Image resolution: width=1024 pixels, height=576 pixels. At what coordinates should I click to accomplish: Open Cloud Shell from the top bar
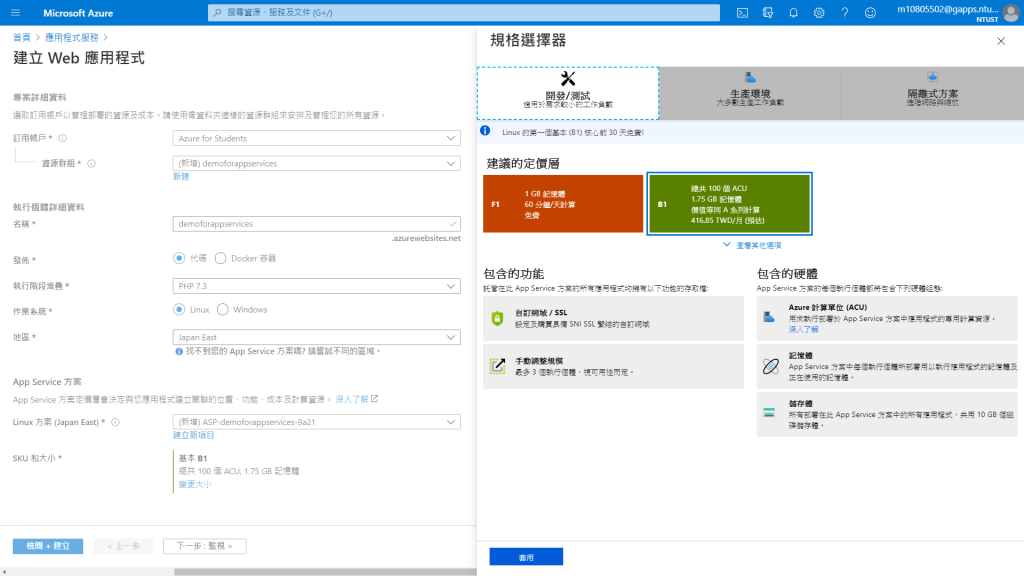click(x=743, y=12)
